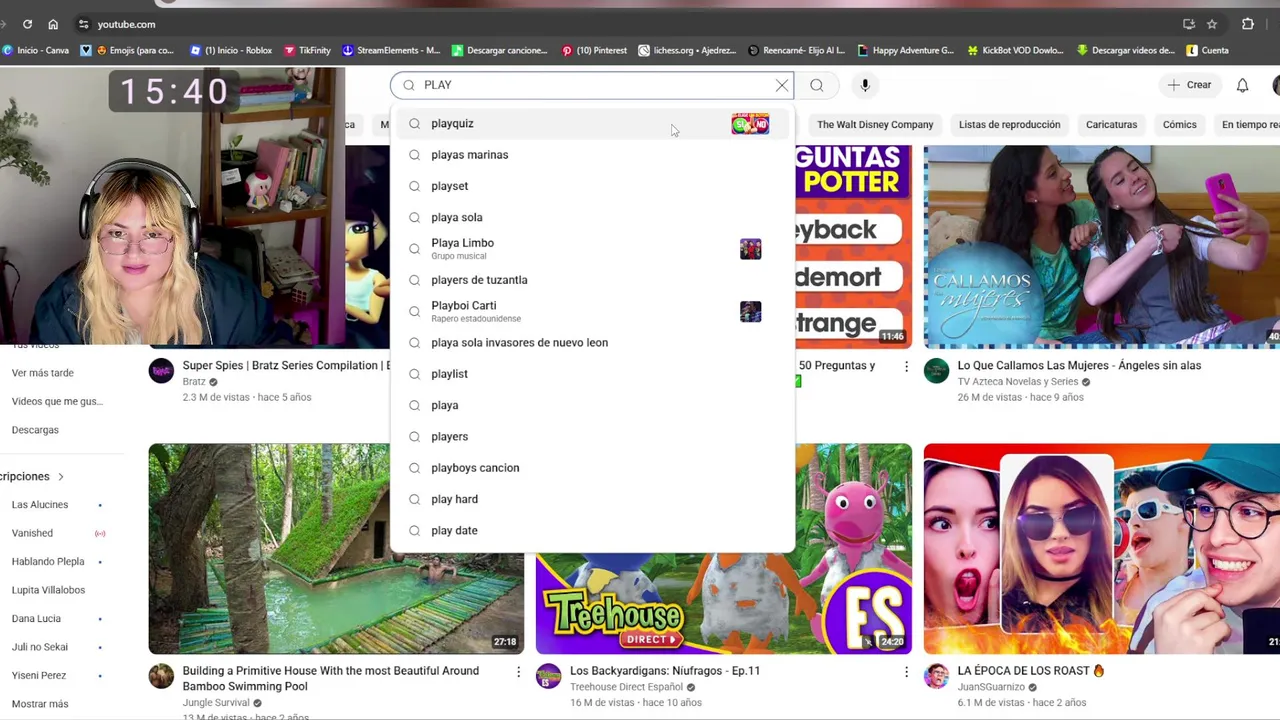1280x720 pixels.
Task: Open the Roblox bookmark
Action: coord(230,50)
